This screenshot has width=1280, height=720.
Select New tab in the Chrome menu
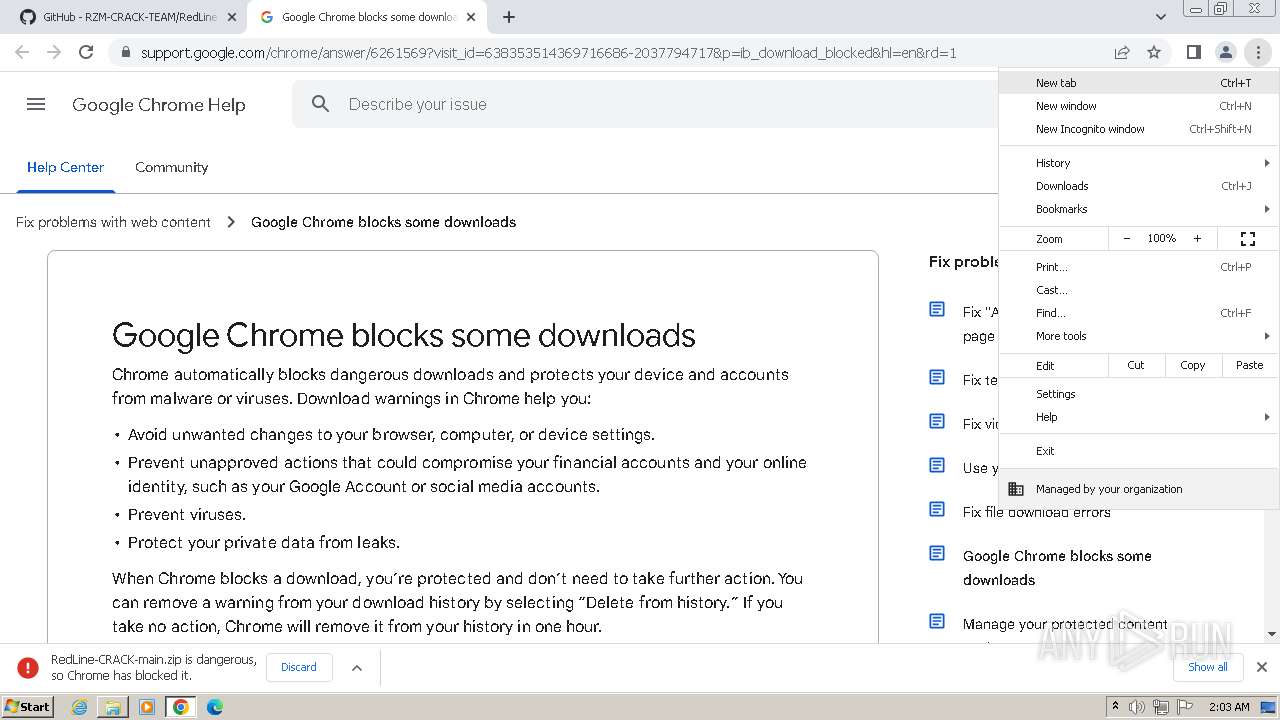pos(1139,83)
